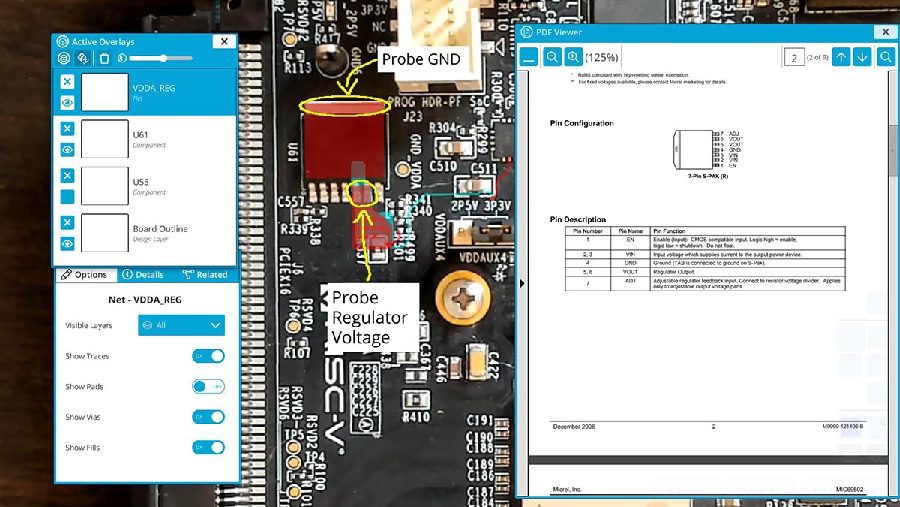Click the PDF Viewer vertical scrollbar
Screen dimensions: 900x507
point(893,150)
